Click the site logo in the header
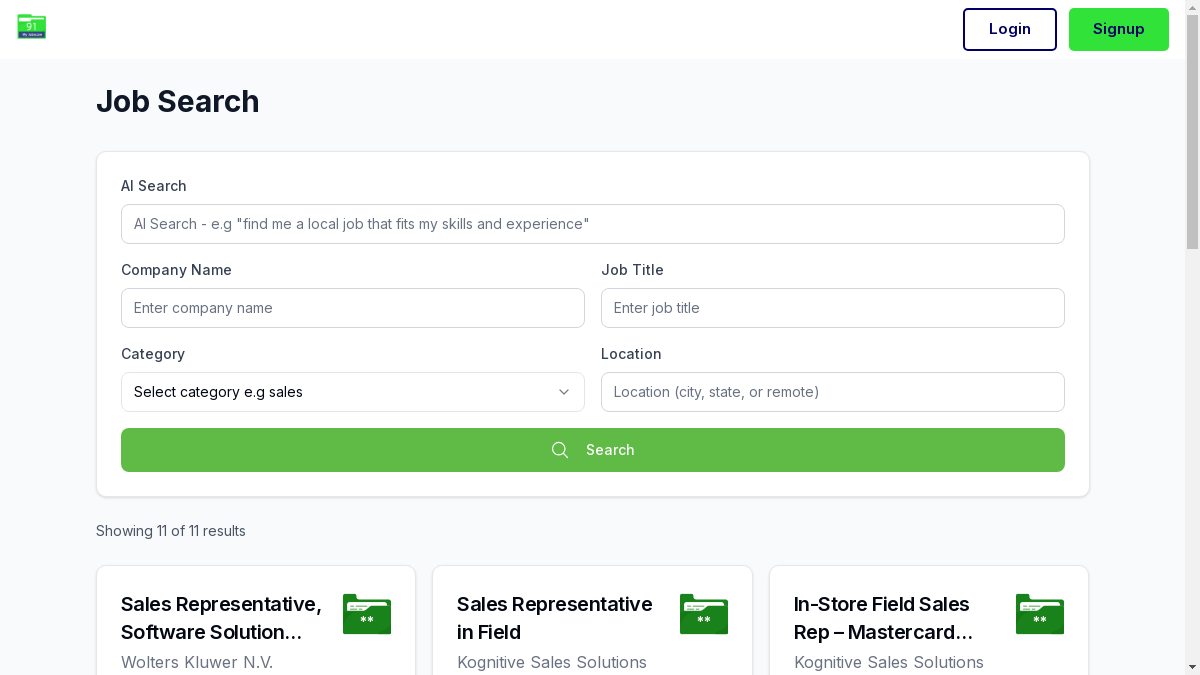The height and width of the screenshot is (675, 1200). [x=32, y=27]
